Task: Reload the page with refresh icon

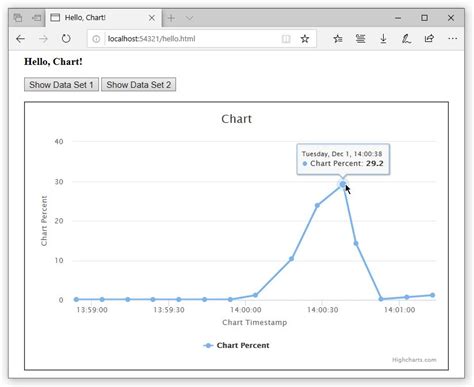Action: [x=66, y=39]
